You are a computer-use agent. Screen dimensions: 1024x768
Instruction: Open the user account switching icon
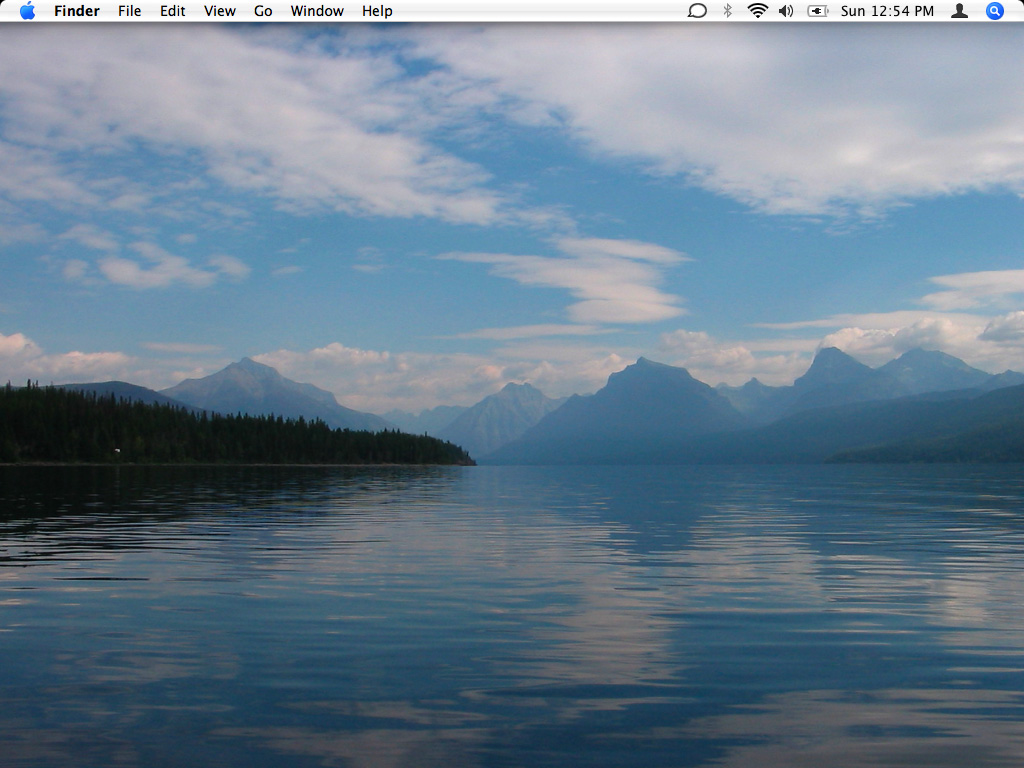(x=959, y=10)
